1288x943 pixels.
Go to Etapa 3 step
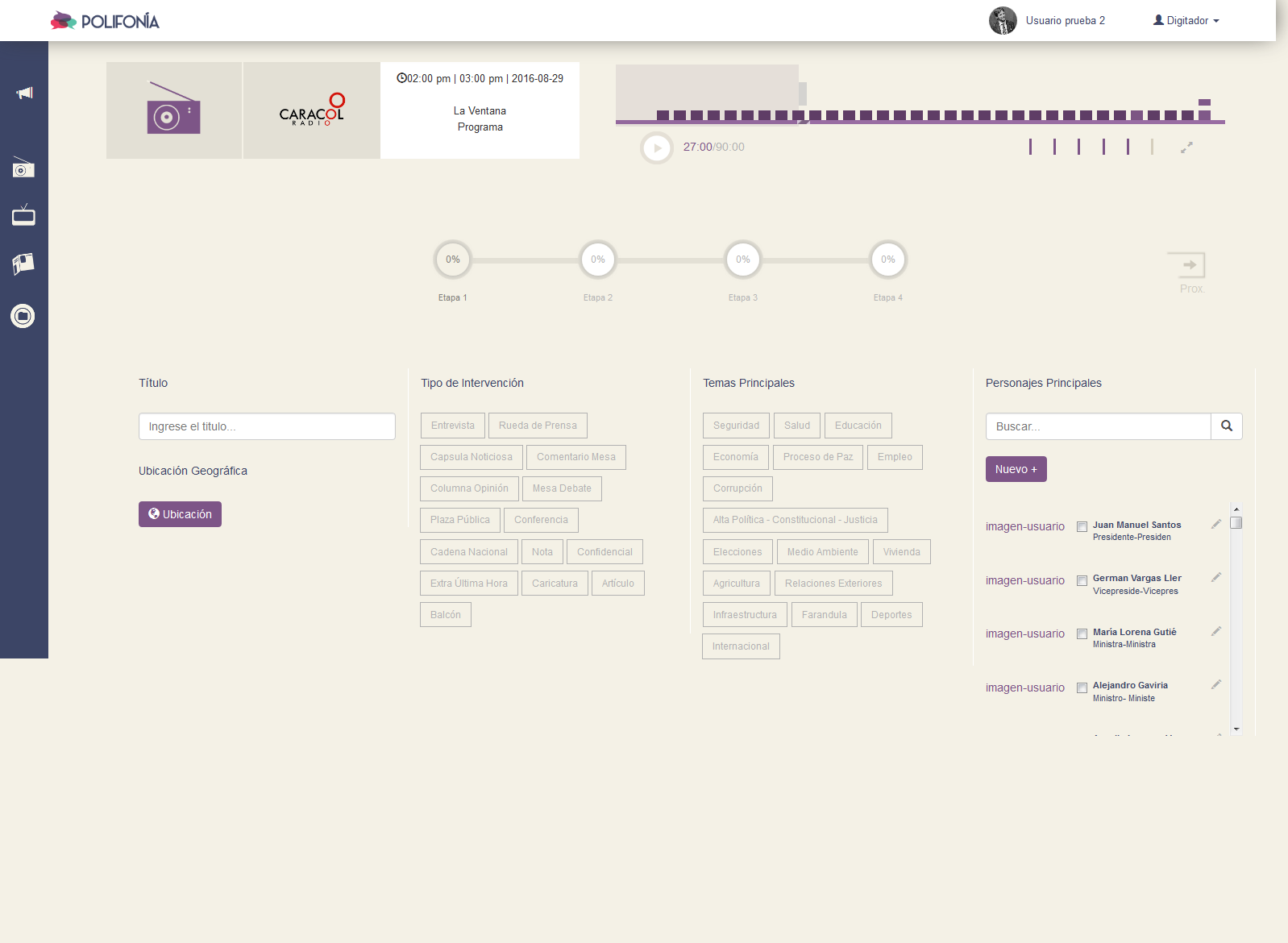click(x=742, y=260)
